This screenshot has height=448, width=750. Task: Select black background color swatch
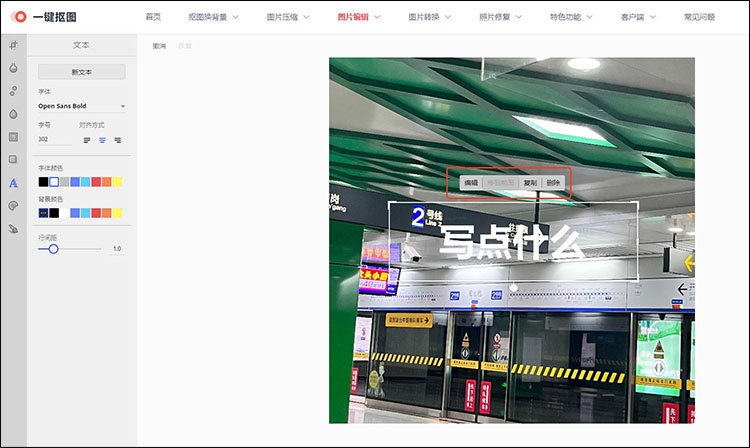54,213
